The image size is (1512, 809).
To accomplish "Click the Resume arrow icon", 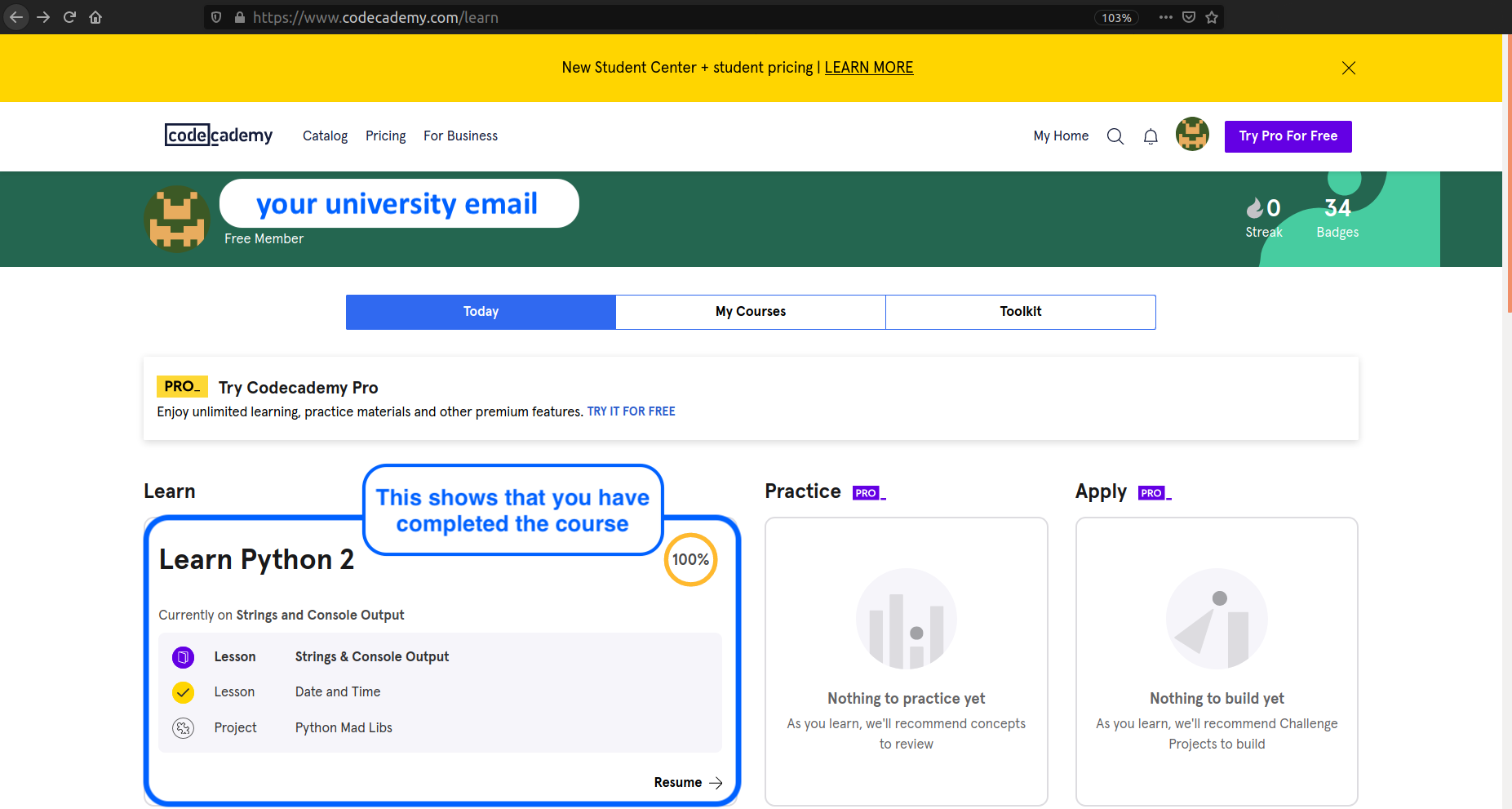I will (716, 783).
